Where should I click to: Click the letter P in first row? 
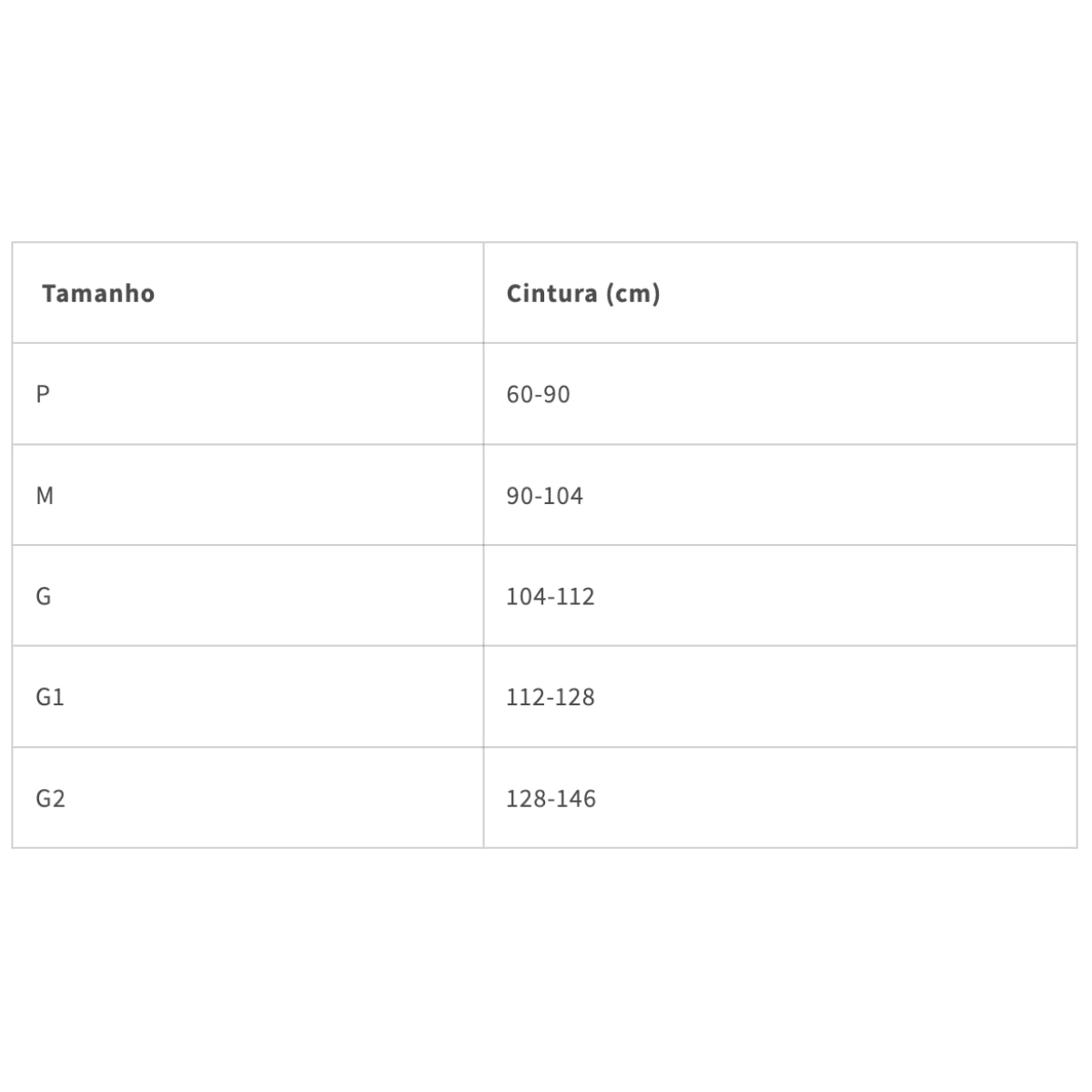click(x=43, y=395)
